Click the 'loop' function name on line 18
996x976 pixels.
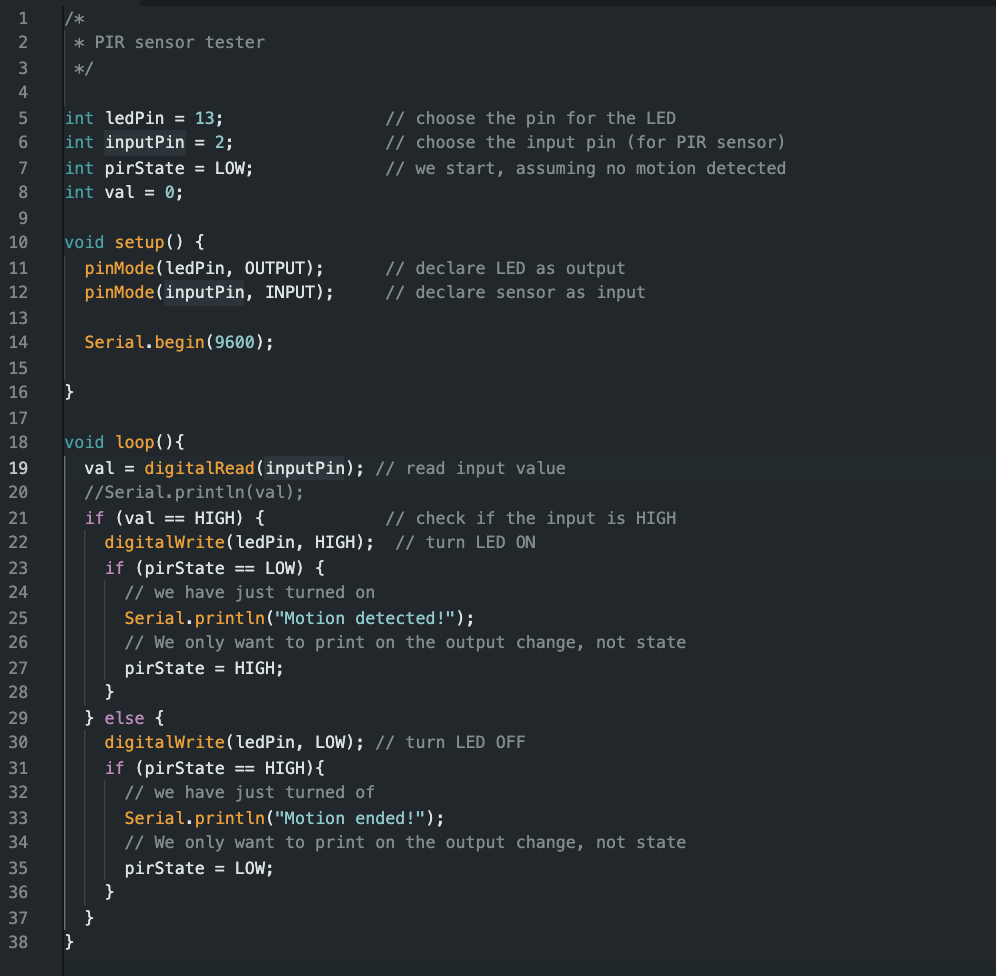(x=135, y=443)
